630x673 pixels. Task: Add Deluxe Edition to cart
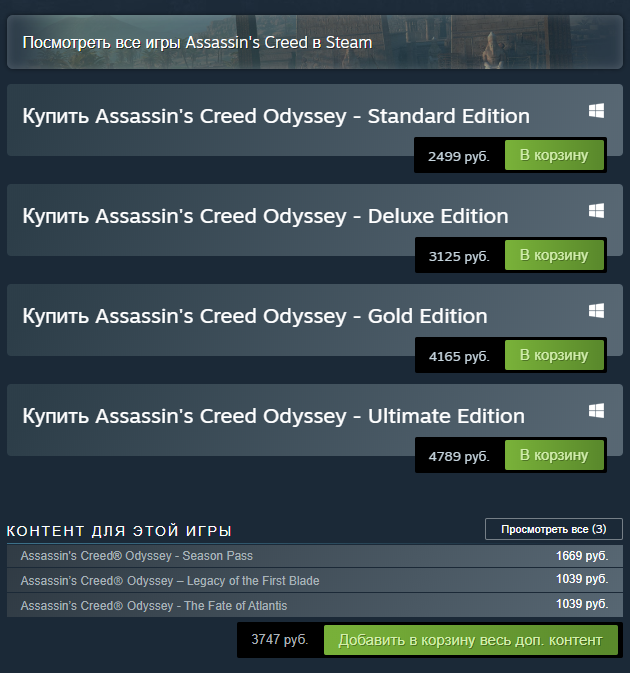(554, 256)
